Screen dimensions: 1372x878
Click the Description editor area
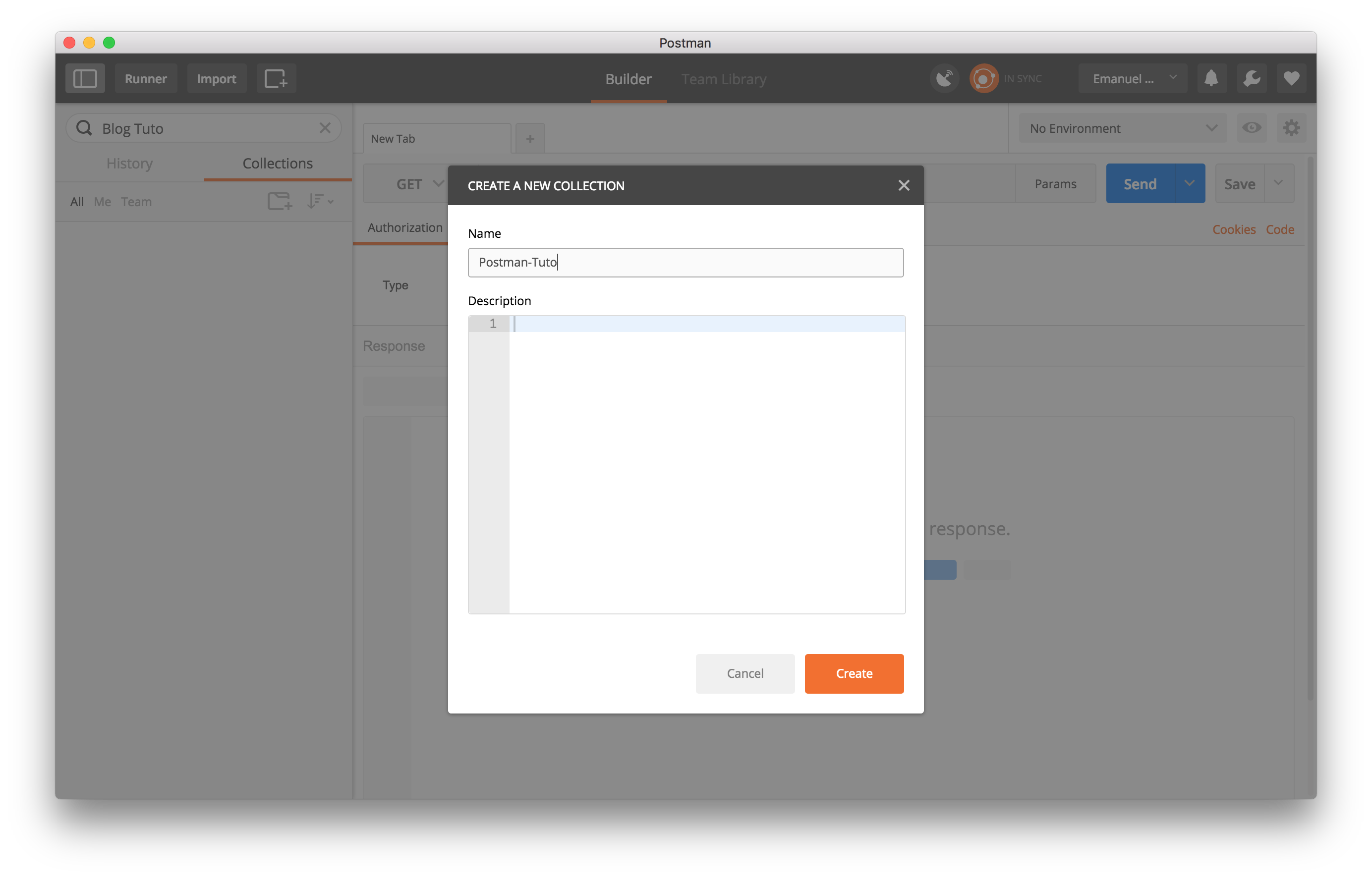click(686, 464)
